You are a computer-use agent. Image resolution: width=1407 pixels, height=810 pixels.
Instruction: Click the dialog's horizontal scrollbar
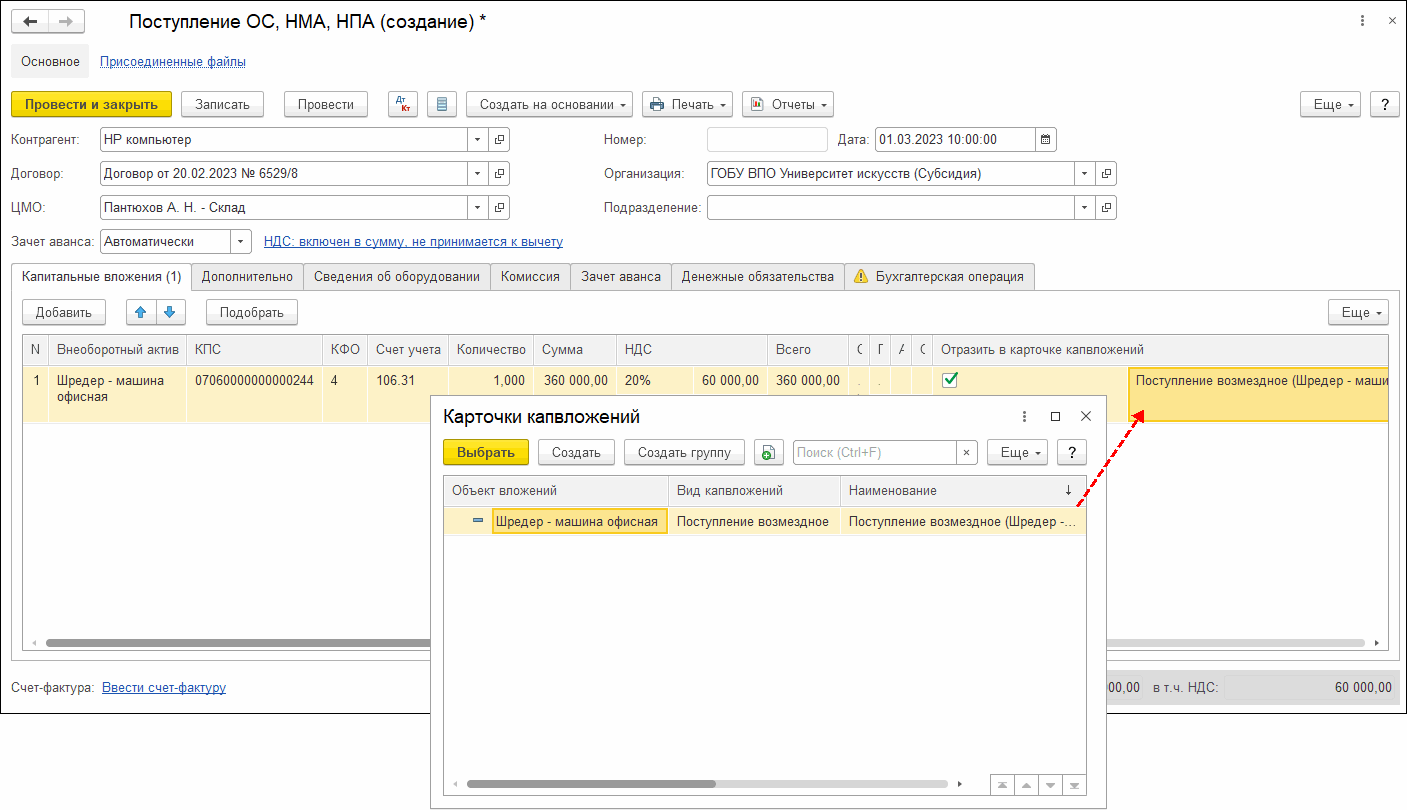591,785
